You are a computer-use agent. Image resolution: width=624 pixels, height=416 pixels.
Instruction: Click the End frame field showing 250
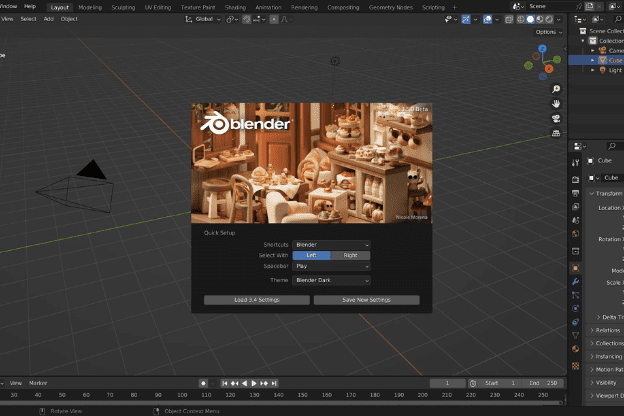(543, 383)
